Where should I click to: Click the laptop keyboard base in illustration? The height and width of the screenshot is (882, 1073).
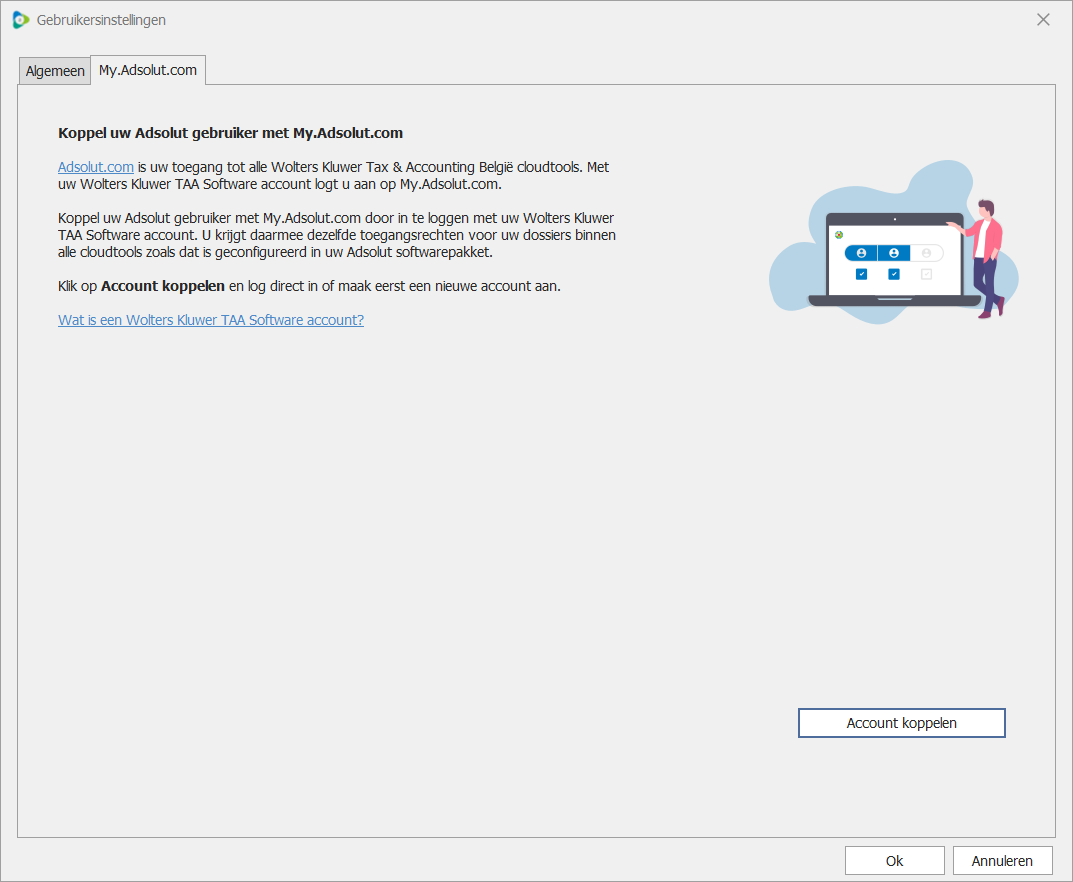pyautogui.click(x=894, y=301)
